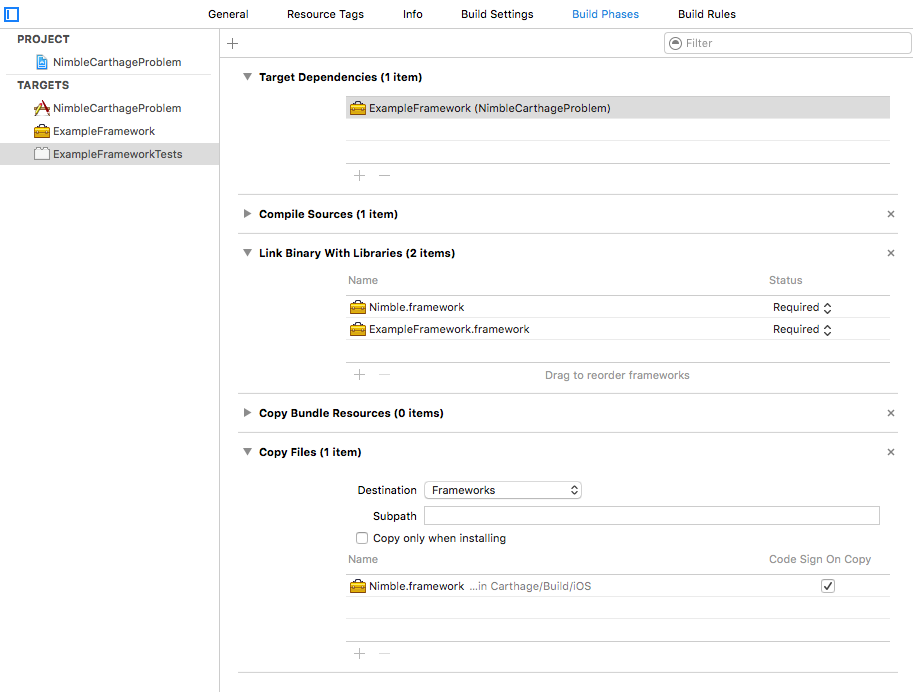
Task: Collapse Link Binary With Libraries section
Action: point(247,253)
